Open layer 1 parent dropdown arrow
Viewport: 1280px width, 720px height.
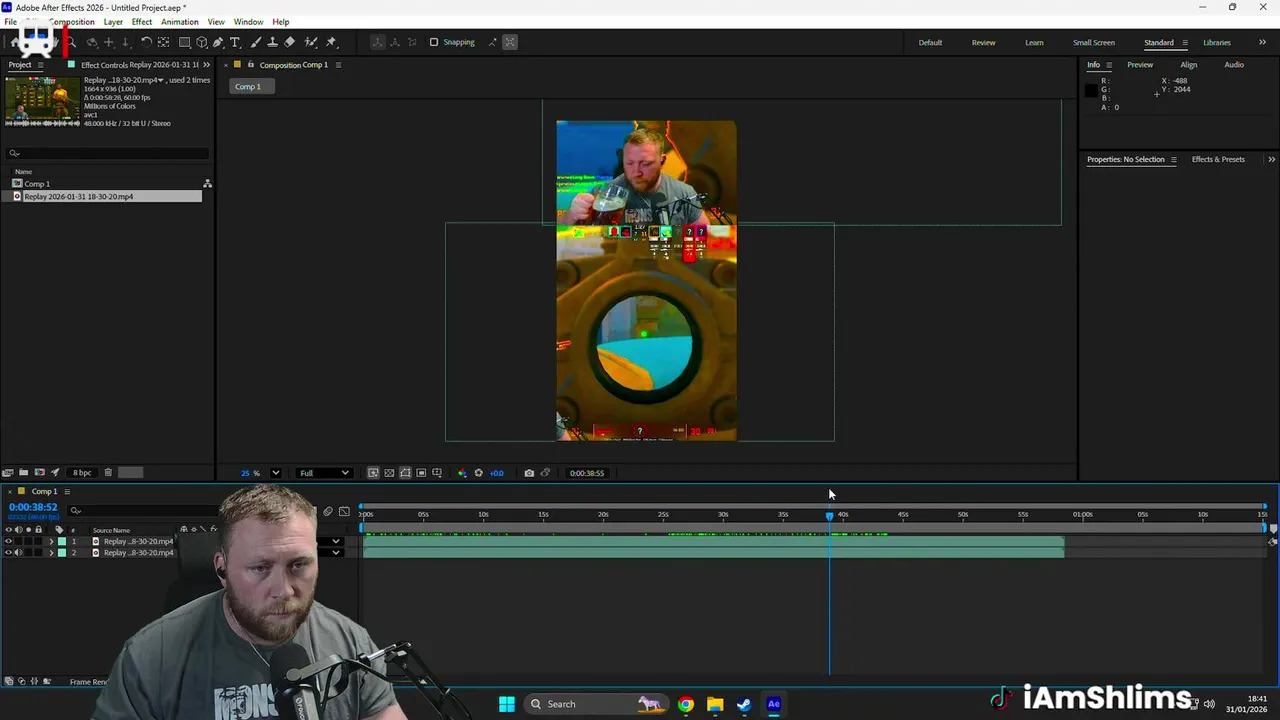(x=336, y=541)
